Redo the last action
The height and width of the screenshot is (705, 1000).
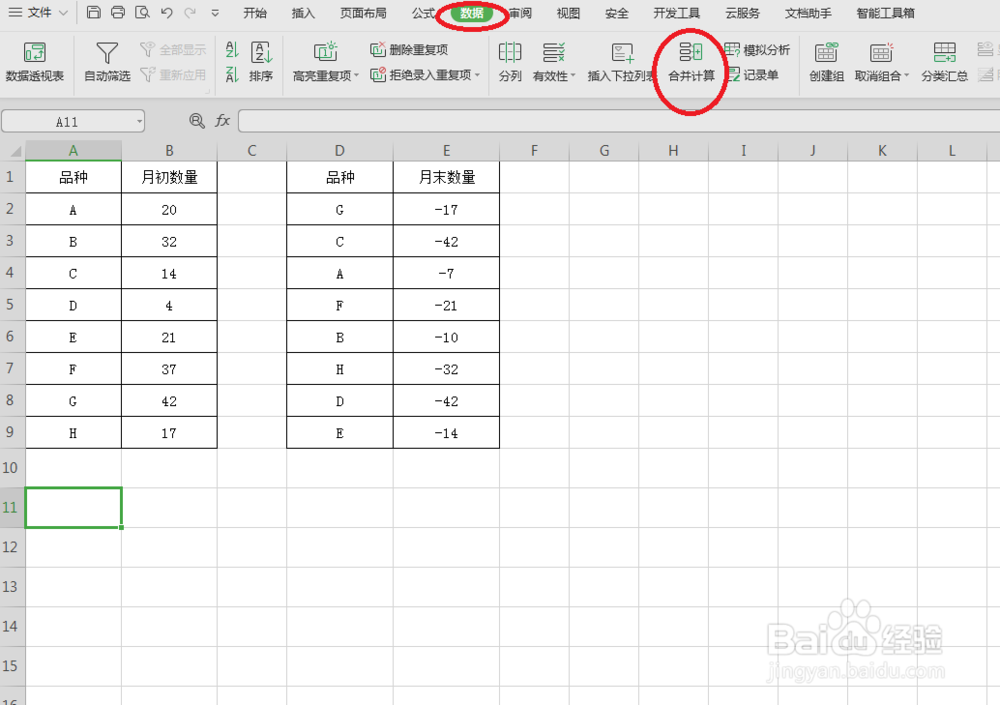click(190, 12)
